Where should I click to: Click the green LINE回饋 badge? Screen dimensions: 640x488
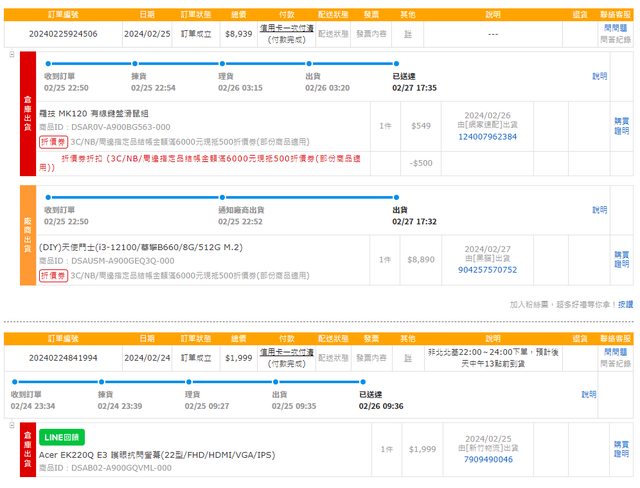pyautogui.click(x=62, y=437)
